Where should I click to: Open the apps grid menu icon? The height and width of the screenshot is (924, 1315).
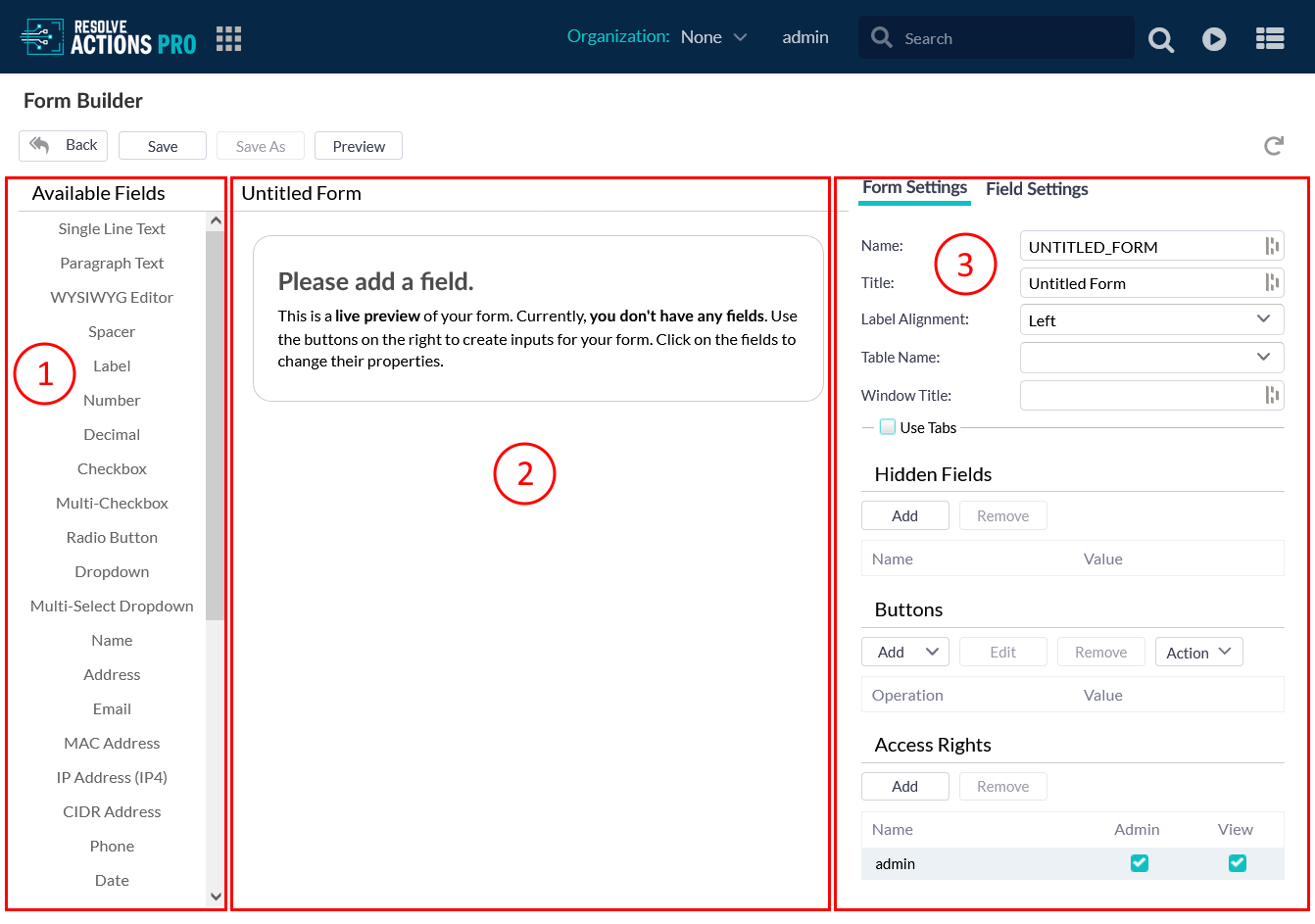228,38
